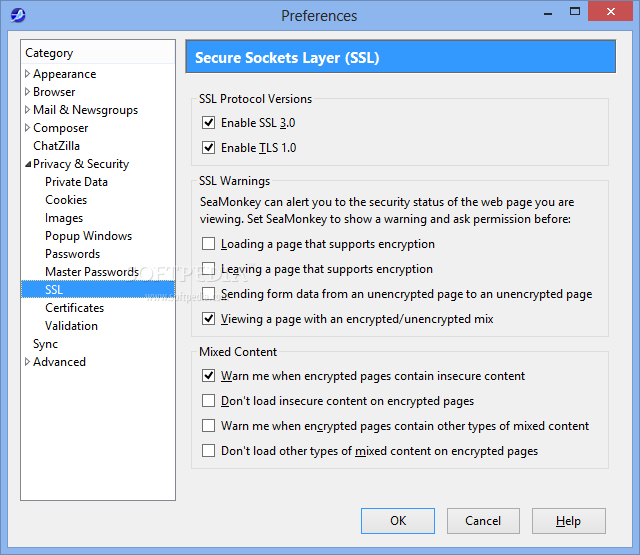Select Privacy & Security category label
The height and width of the screenshot is (555, 640).
click(x=81, y=164)
